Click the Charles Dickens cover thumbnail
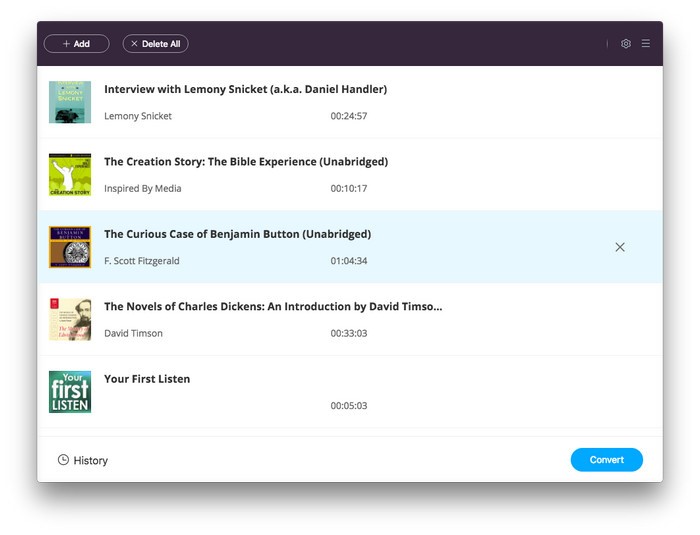The width and height of the screenshot is (700, 535). point(70,319)
